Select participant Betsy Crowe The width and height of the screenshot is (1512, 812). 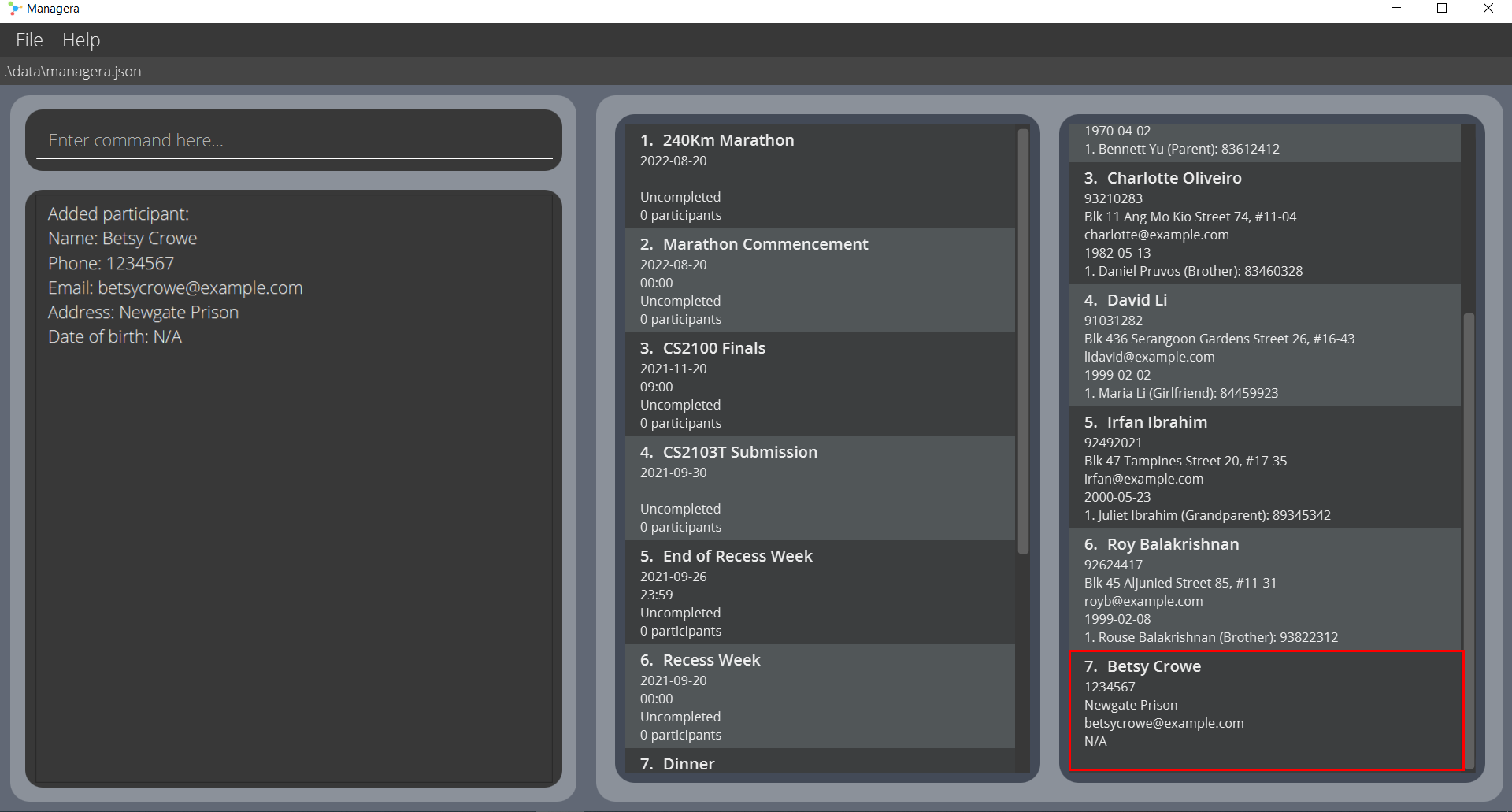(x=1266, y=710)
